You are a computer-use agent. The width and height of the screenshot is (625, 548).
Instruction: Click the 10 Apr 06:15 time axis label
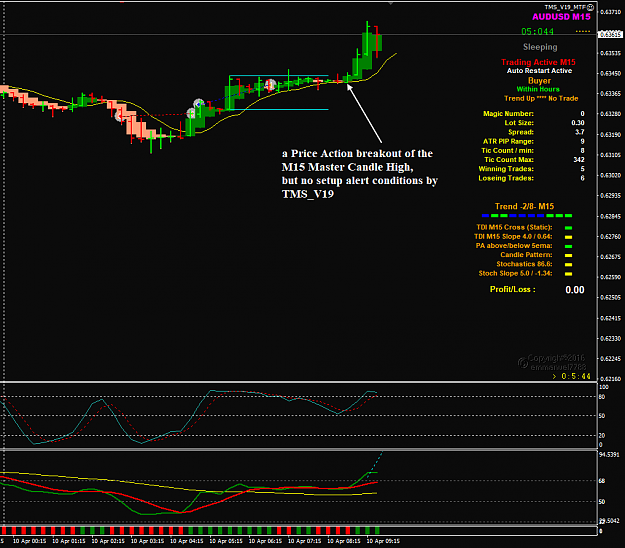265,541
